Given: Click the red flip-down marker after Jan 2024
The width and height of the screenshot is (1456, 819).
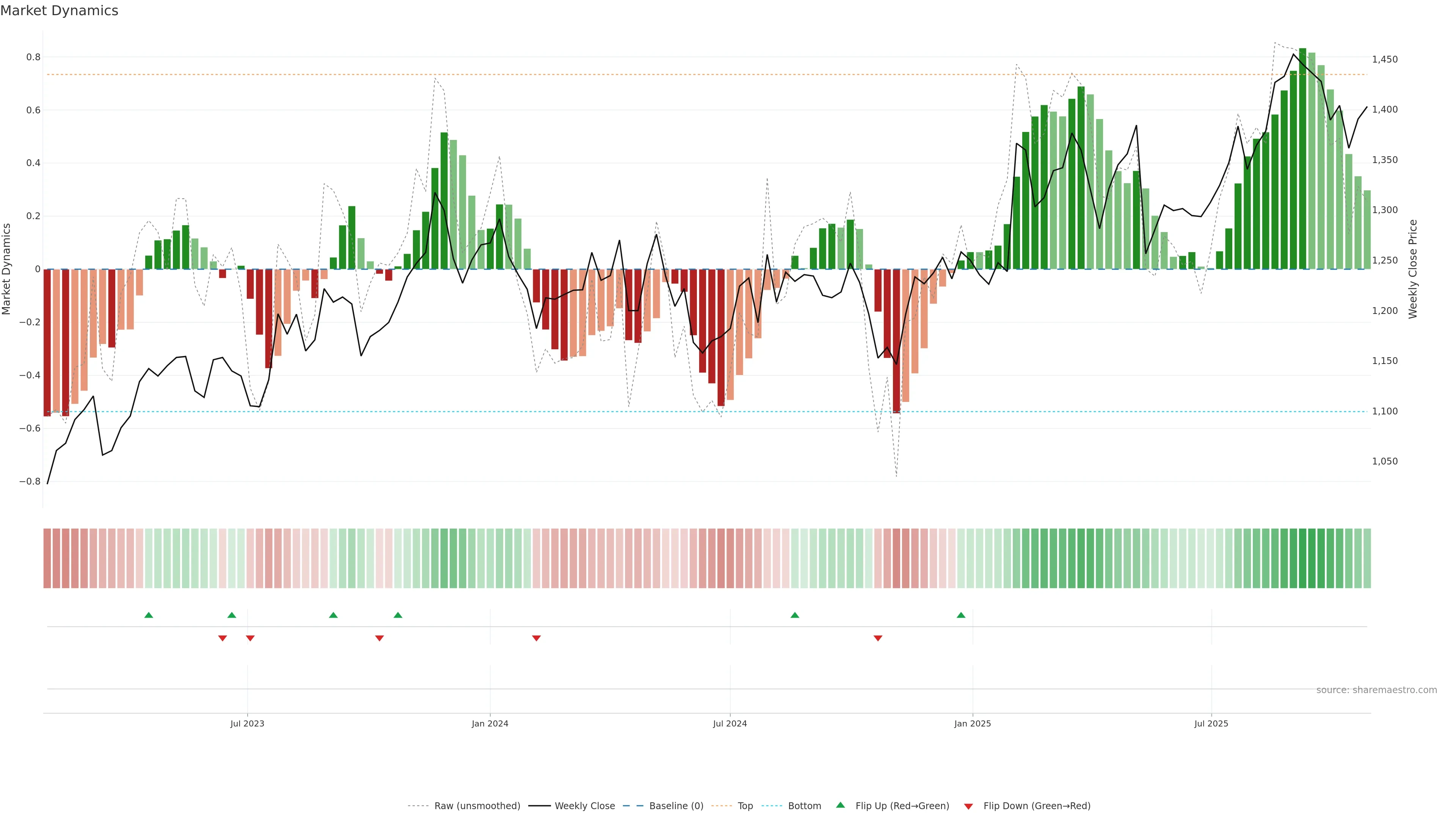Looking at the screenshot, I should (x=537, y=638).
